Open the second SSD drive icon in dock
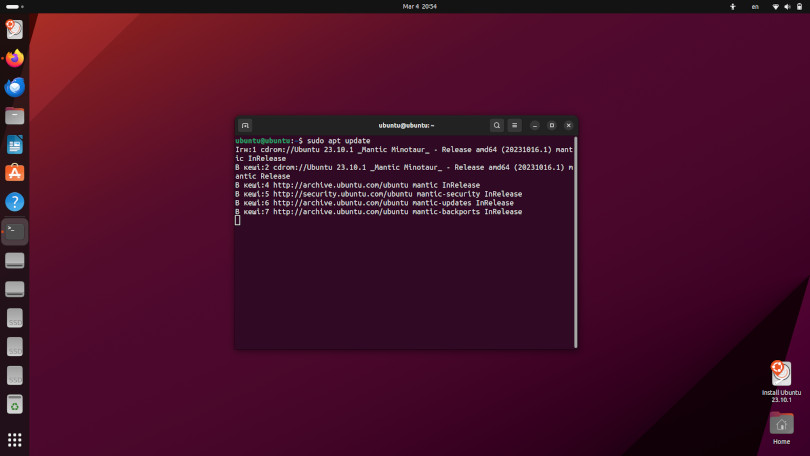 tap(14, 347)
